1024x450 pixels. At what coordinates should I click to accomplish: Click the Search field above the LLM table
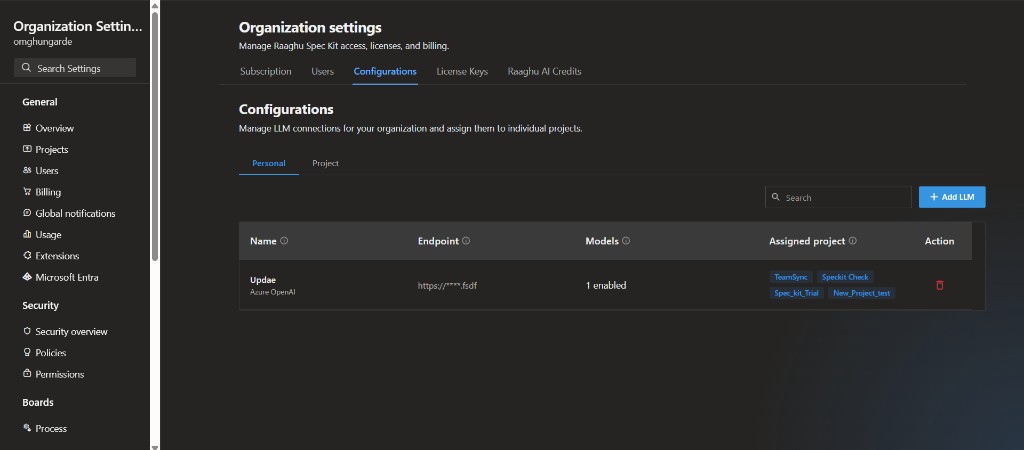pyautogui.click(x=838, y=197)
